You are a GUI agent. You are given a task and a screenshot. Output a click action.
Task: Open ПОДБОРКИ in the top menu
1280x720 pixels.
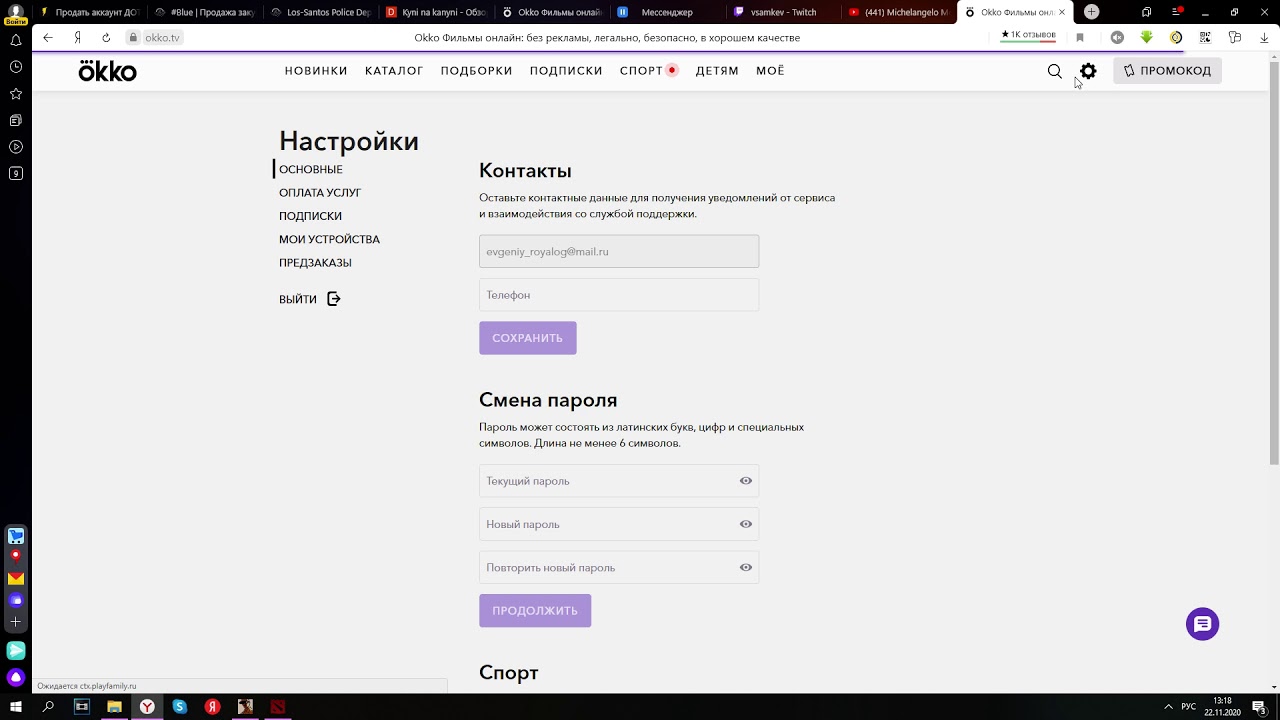476,71
